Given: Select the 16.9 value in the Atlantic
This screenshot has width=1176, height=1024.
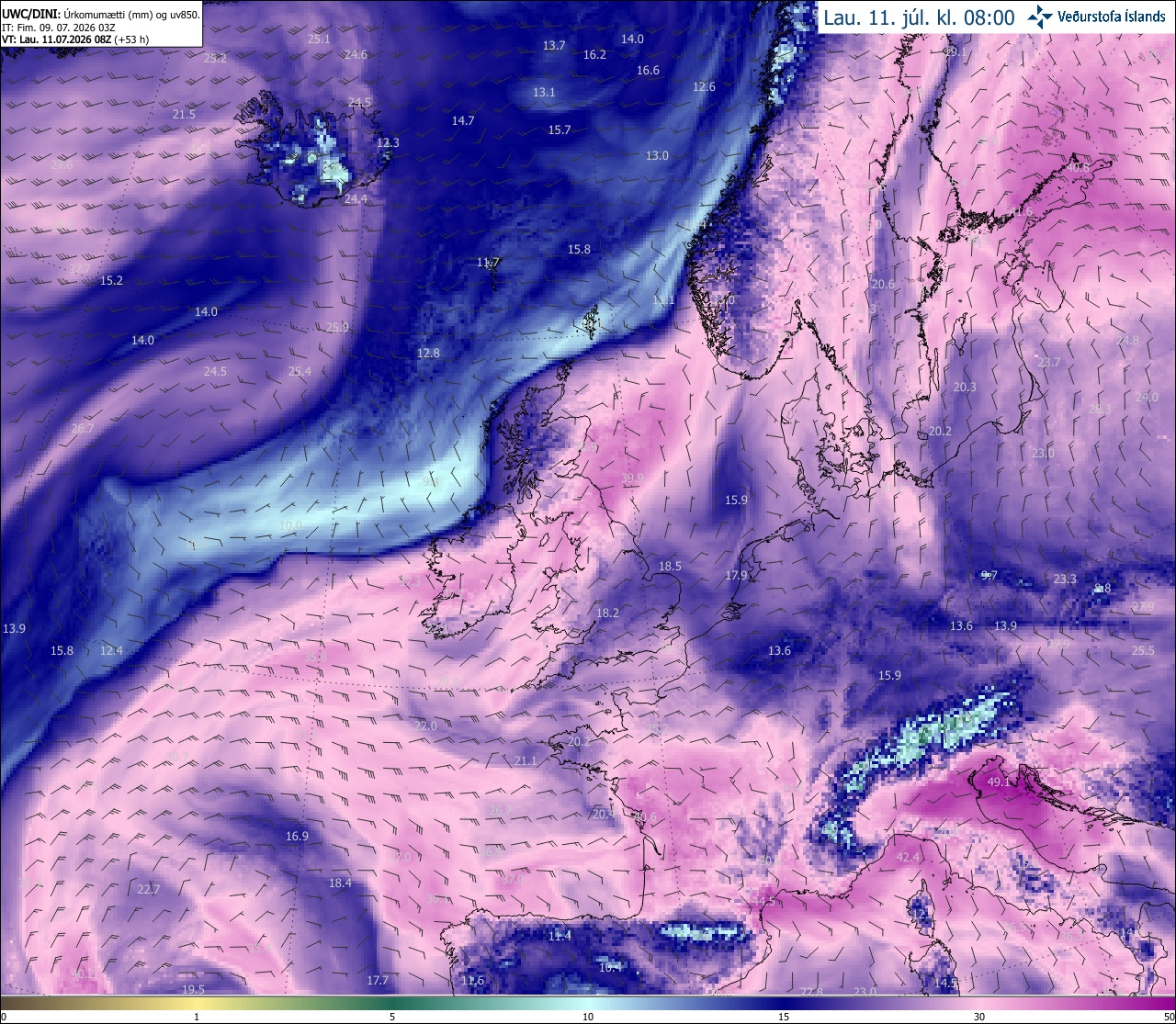Looking at the screenshot, I should point(297,836).
